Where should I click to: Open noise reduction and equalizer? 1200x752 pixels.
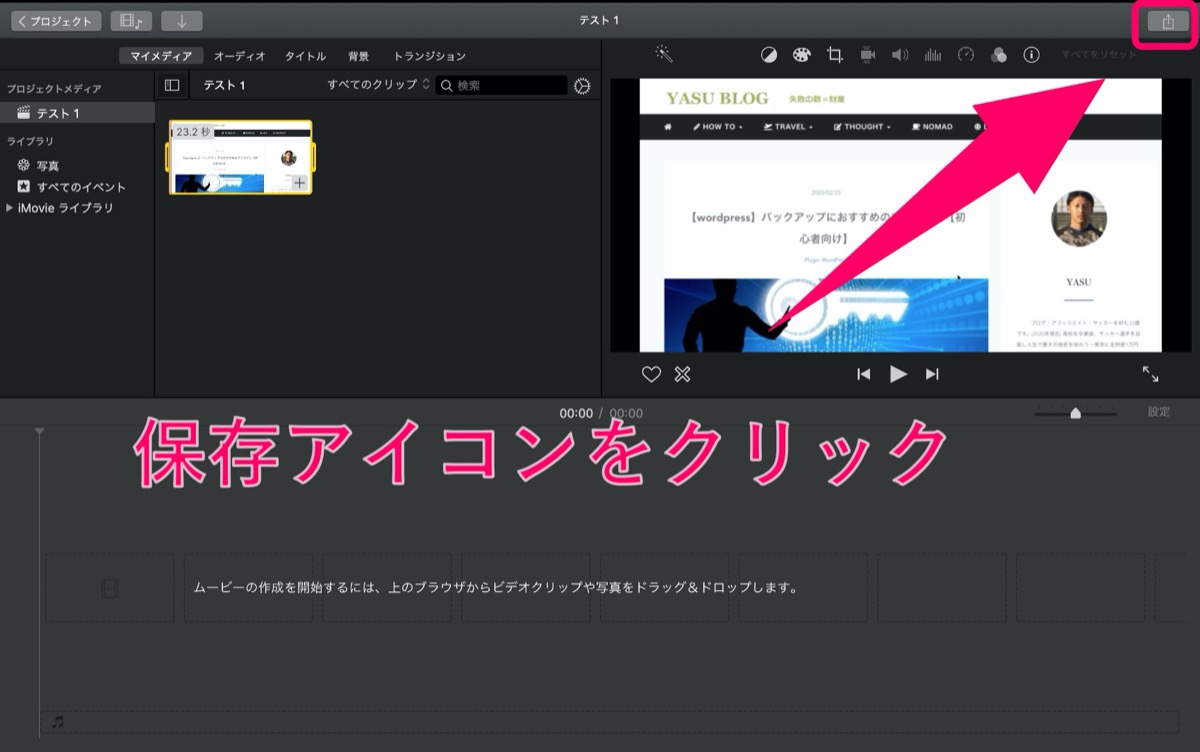pyautogui.click(x=933, y=55)
